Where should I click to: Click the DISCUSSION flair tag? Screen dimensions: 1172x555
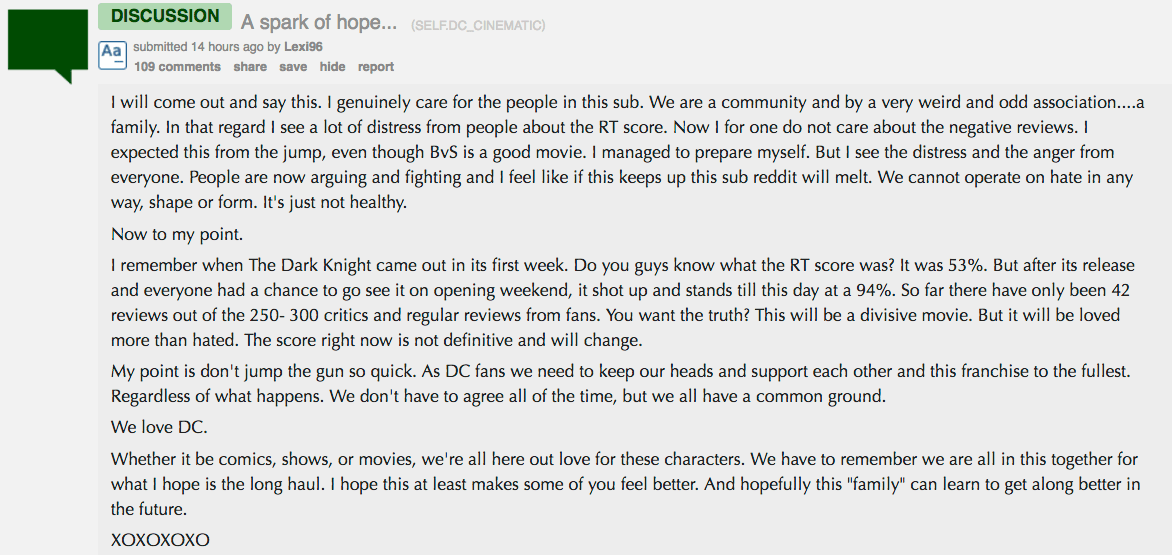[x=165, y=16]
